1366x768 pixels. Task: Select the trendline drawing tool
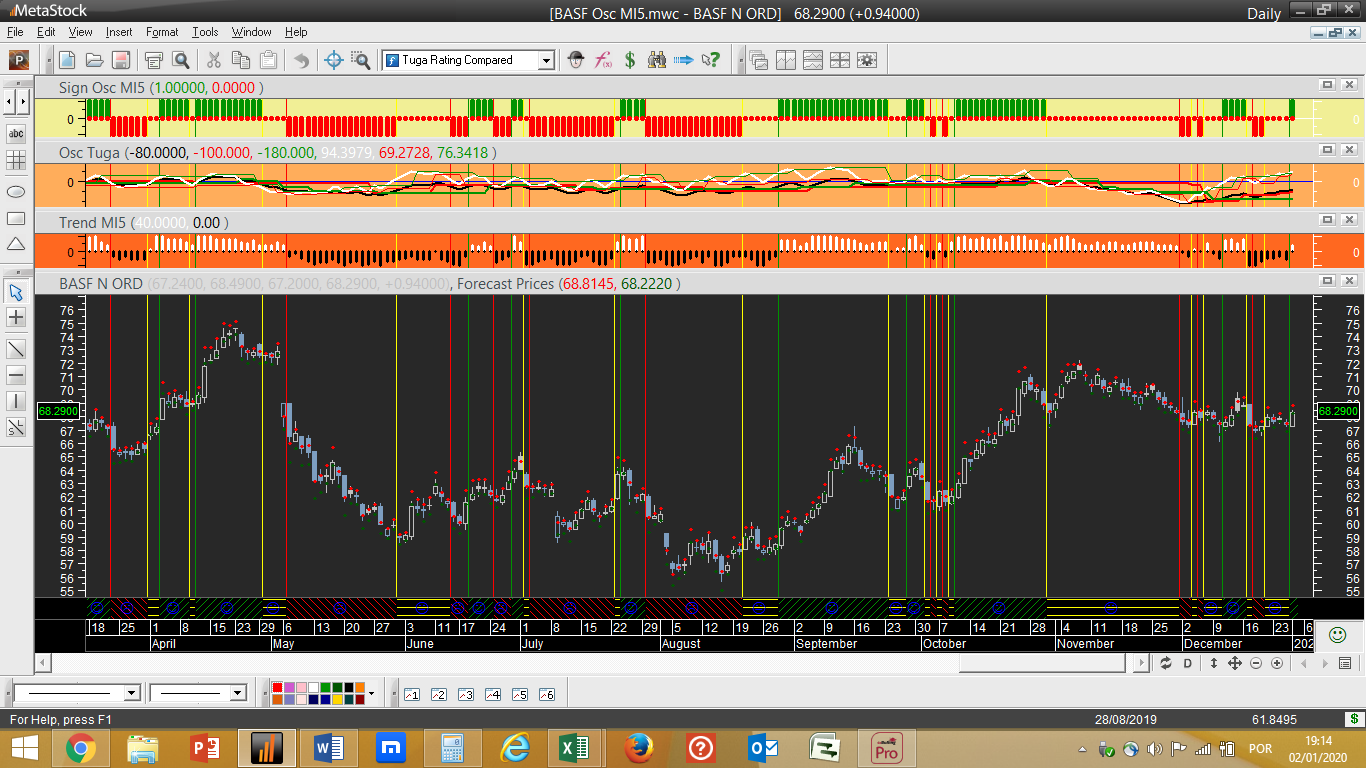[x=16, y=349]
